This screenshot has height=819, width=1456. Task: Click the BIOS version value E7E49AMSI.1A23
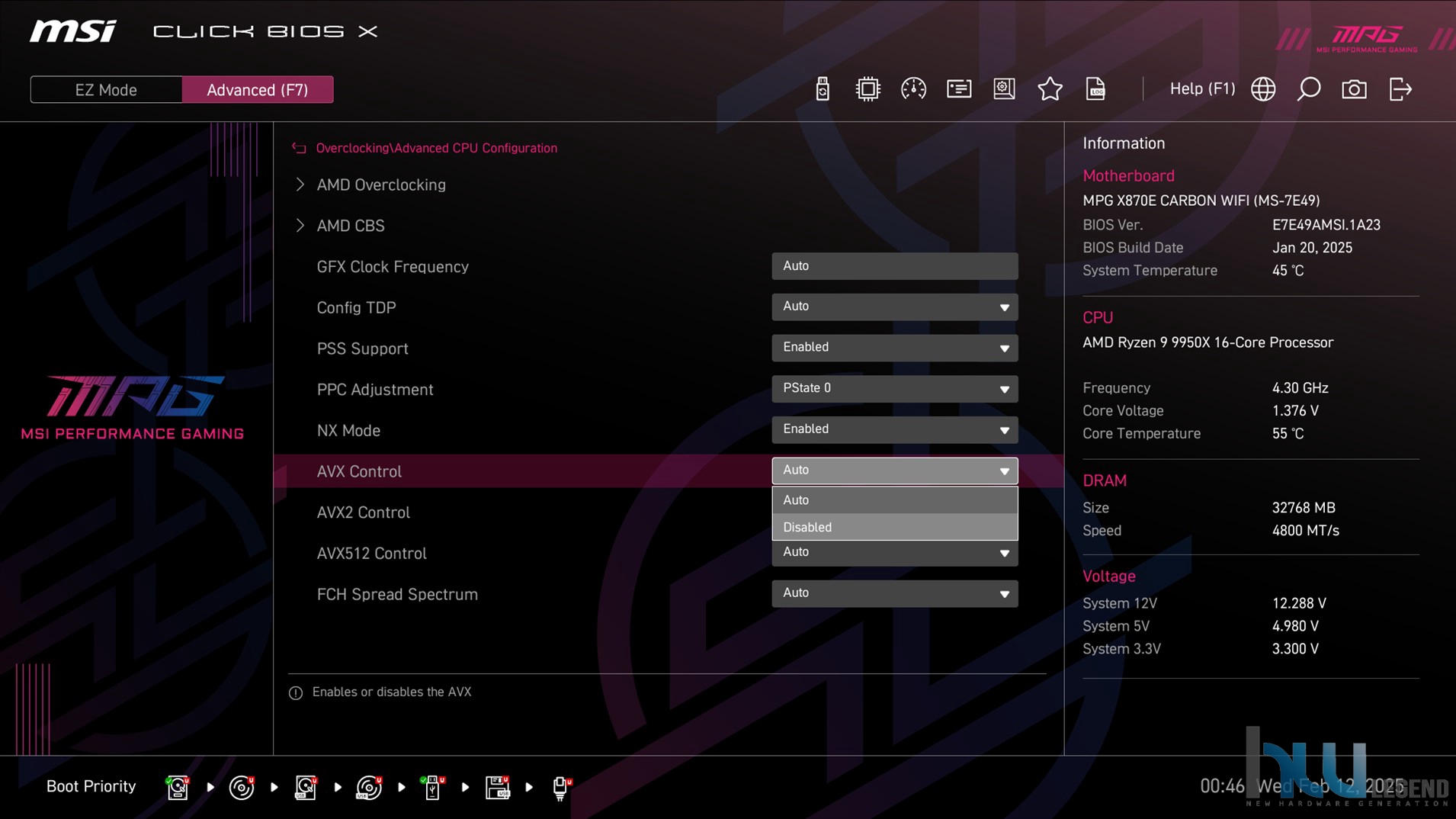click(1326, 225)
